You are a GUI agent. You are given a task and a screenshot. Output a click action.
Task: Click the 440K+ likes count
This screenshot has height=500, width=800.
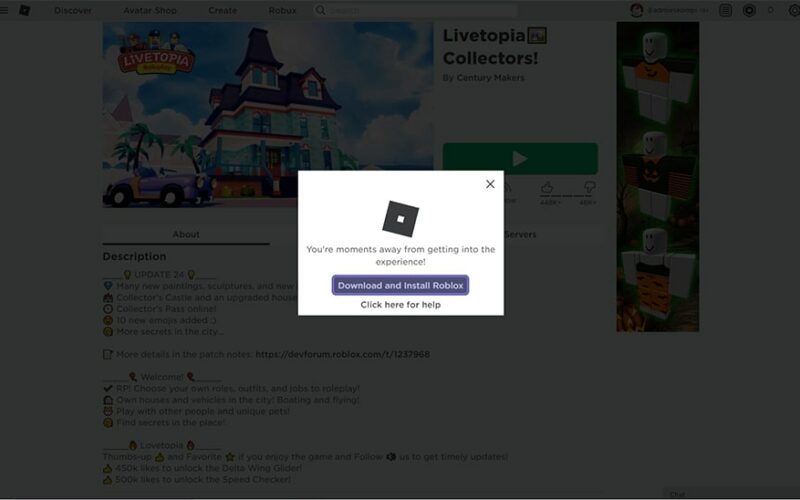(x=549, y=203)
